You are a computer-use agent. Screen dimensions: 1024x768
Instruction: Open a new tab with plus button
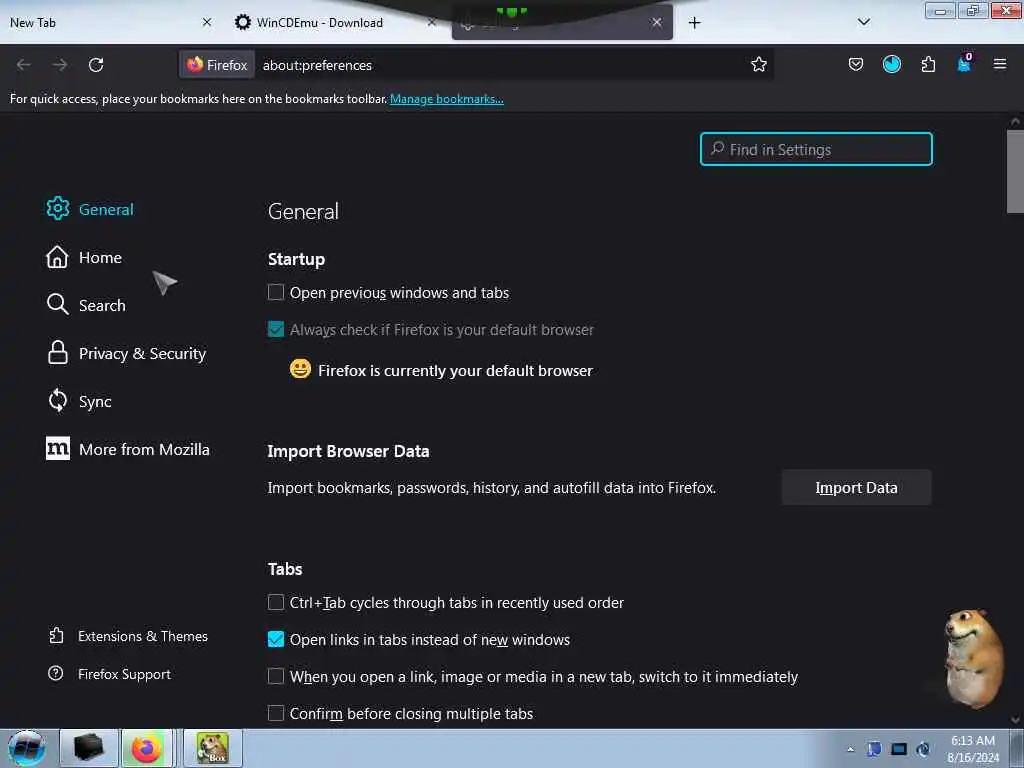coord(694,23)
